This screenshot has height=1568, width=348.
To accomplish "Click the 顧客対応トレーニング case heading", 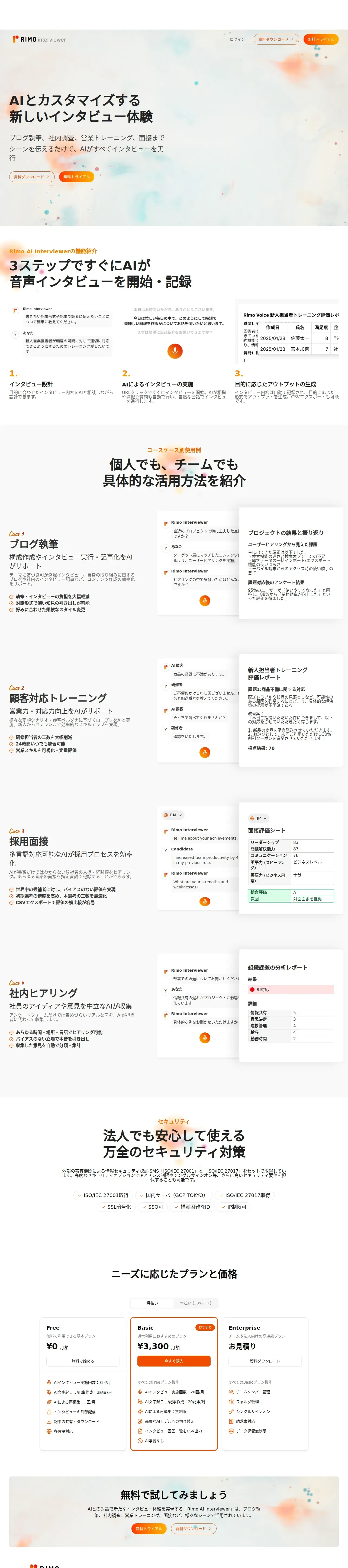I will [58, 698].
